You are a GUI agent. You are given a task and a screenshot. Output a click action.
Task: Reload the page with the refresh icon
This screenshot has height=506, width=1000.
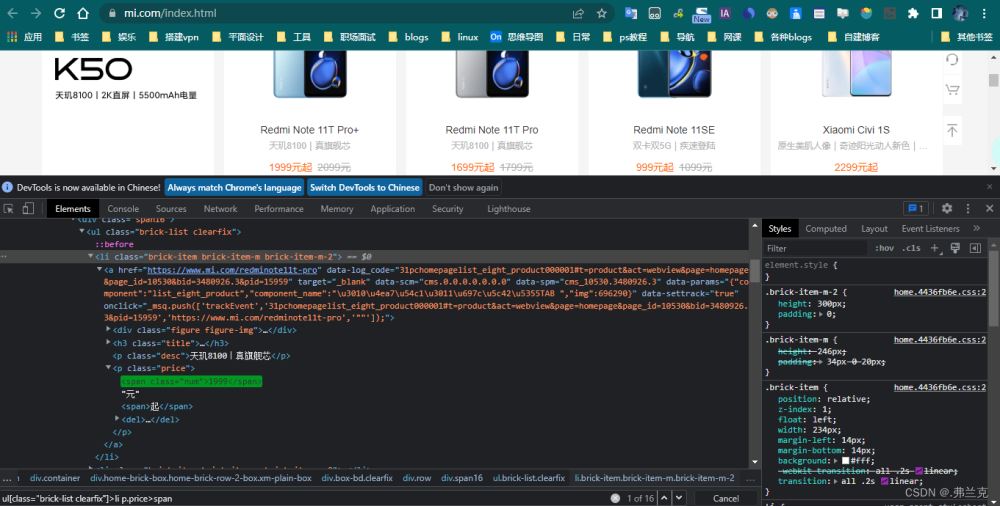[59, 13]
